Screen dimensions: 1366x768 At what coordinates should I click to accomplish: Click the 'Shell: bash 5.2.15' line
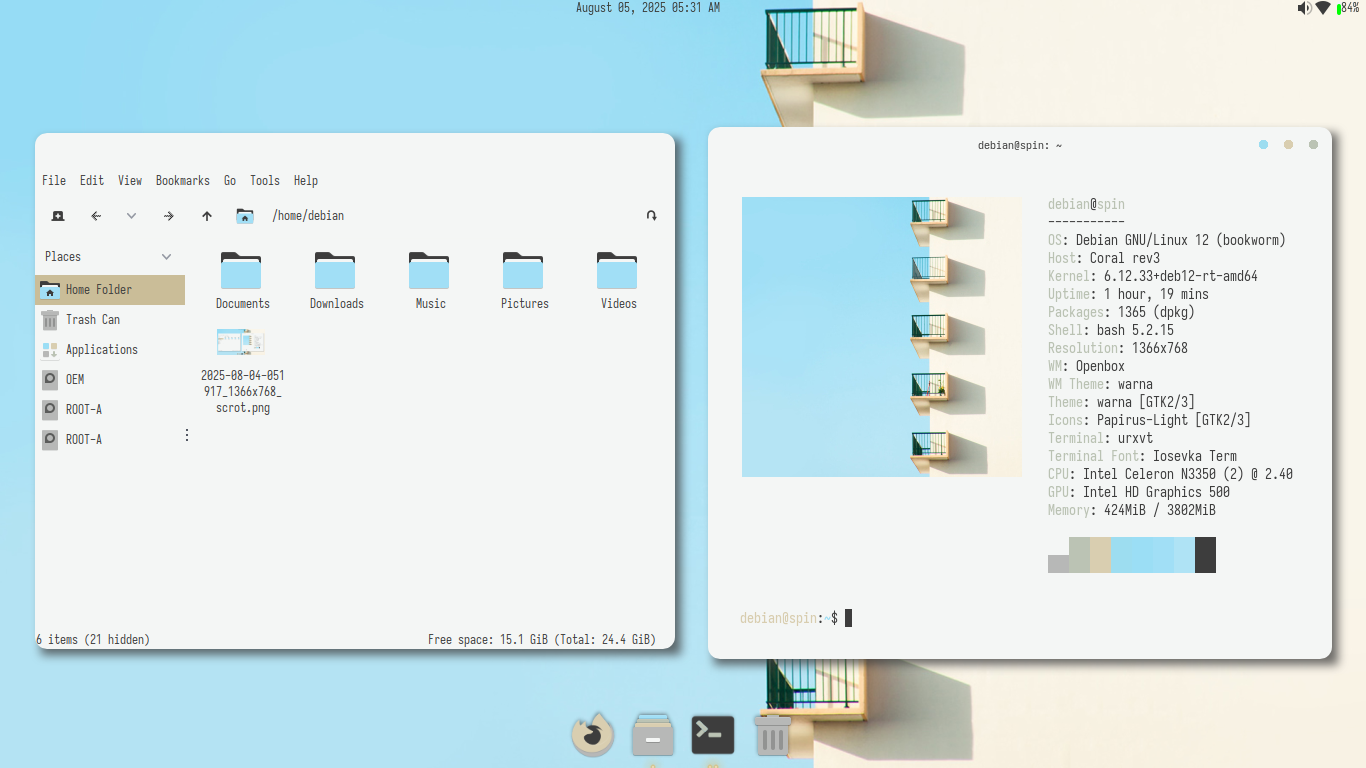(1111, 330)
